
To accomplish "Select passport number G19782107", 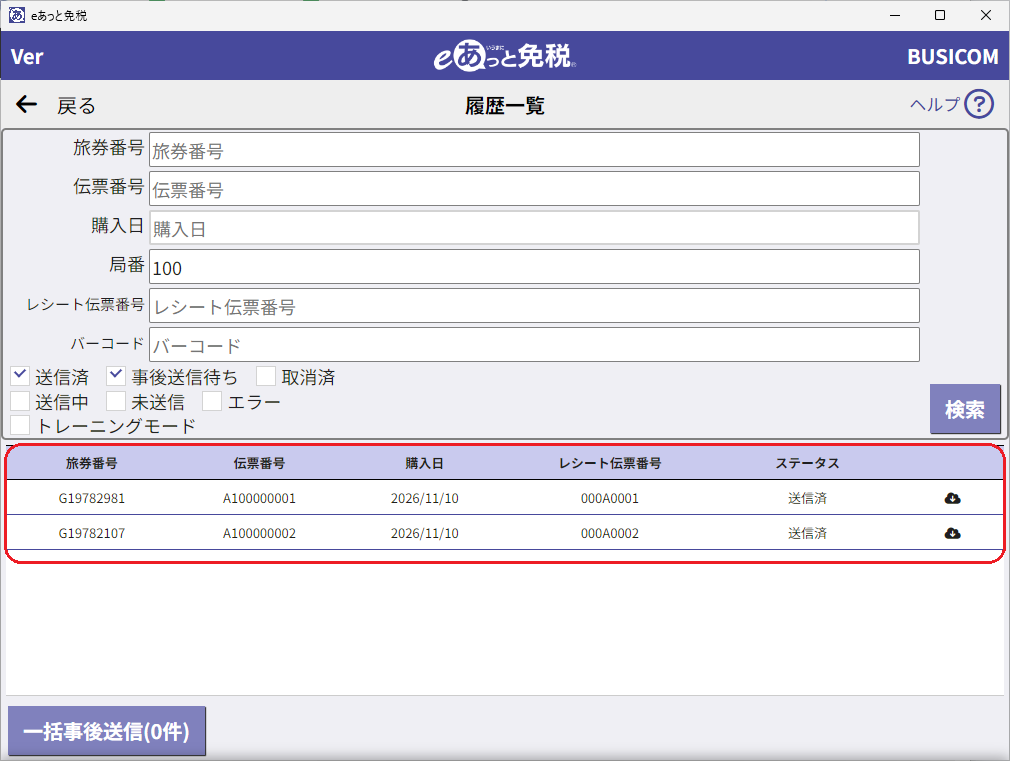I will tap(91, 534).
